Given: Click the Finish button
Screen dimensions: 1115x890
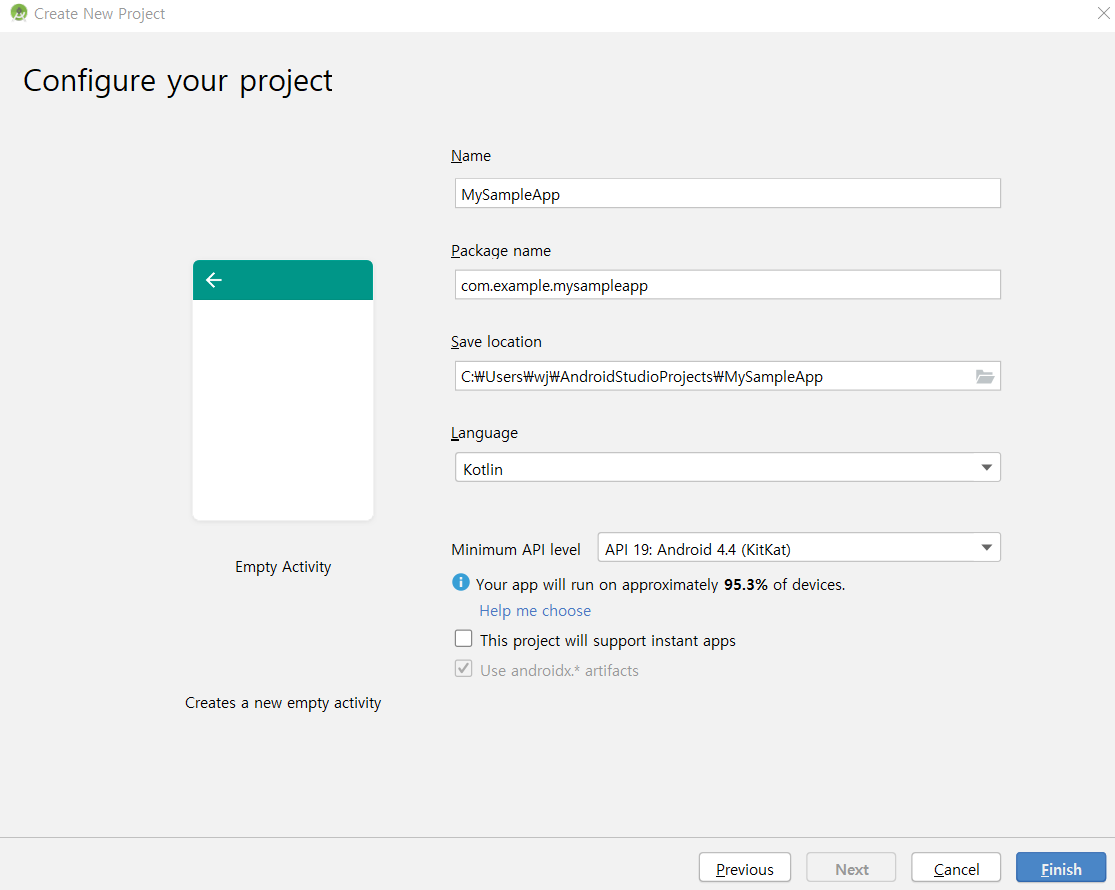Looking at the screenshot, I should point(1061,868).
